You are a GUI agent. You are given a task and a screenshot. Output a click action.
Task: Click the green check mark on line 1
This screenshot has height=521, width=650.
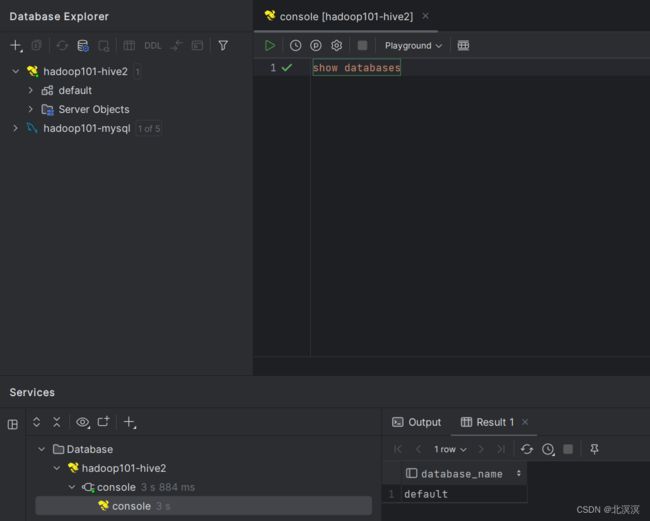point(287,68)
